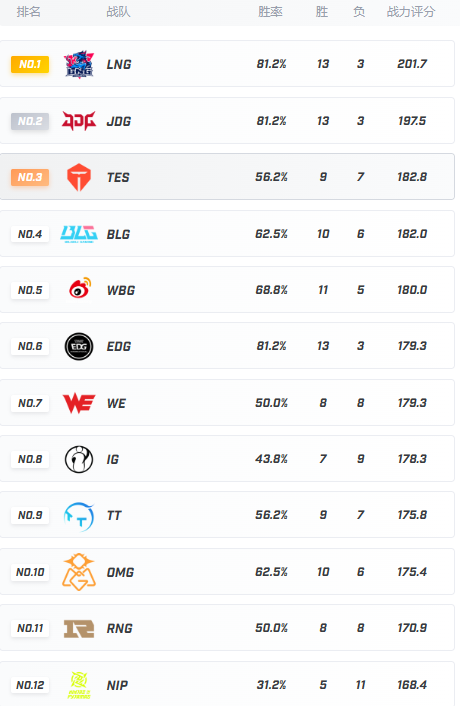The image size is (460, 712).
Task: Open the OMG team logo
Action: (x=79, y=572)
